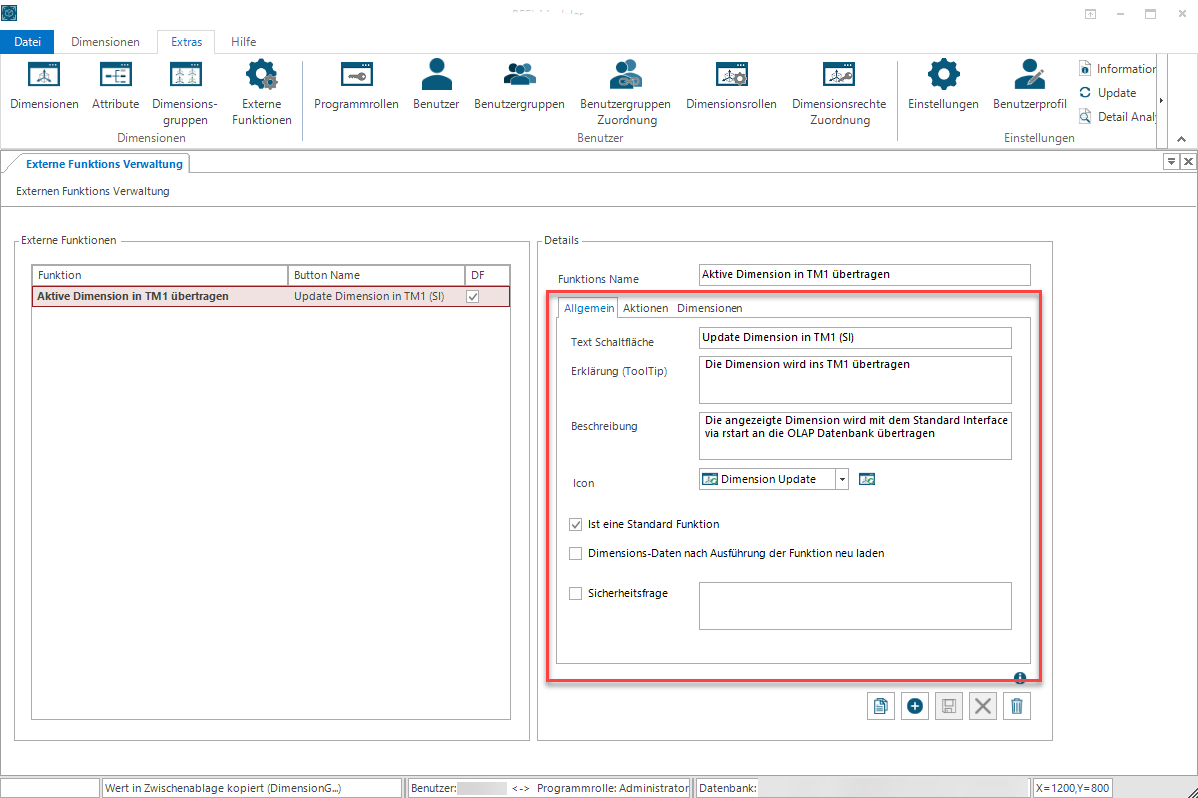Open the Hilfe ribbon tab
Screen dimensions: 1198x798
click(x=244, y=42)
